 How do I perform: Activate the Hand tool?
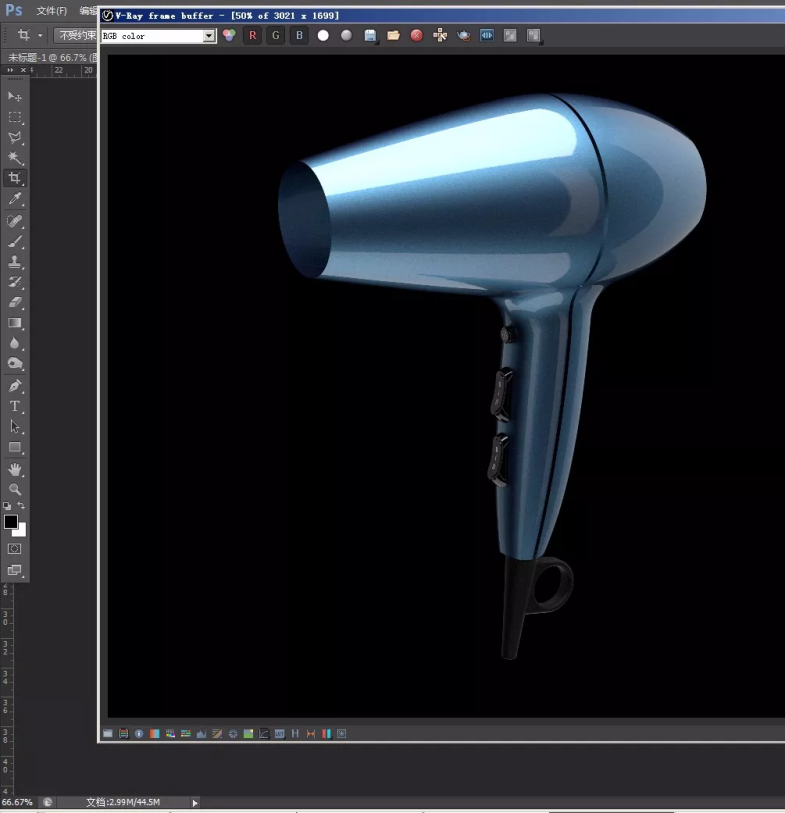(x=15, y=469)
